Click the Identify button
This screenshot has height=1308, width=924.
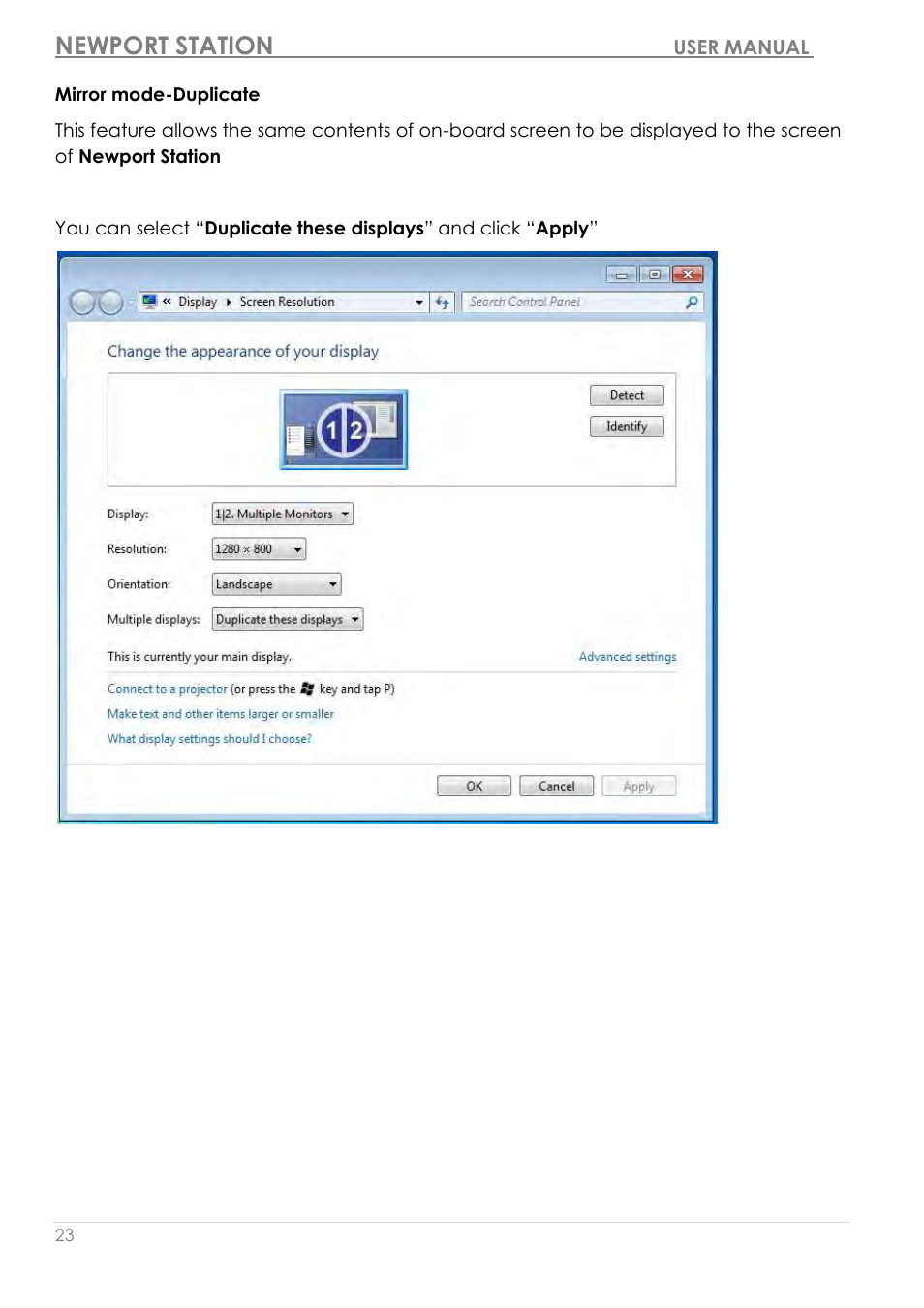[627, 426]
